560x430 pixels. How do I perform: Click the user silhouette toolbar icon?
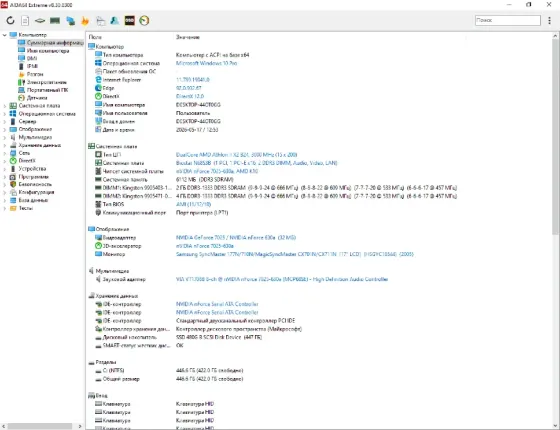point(115,21)
